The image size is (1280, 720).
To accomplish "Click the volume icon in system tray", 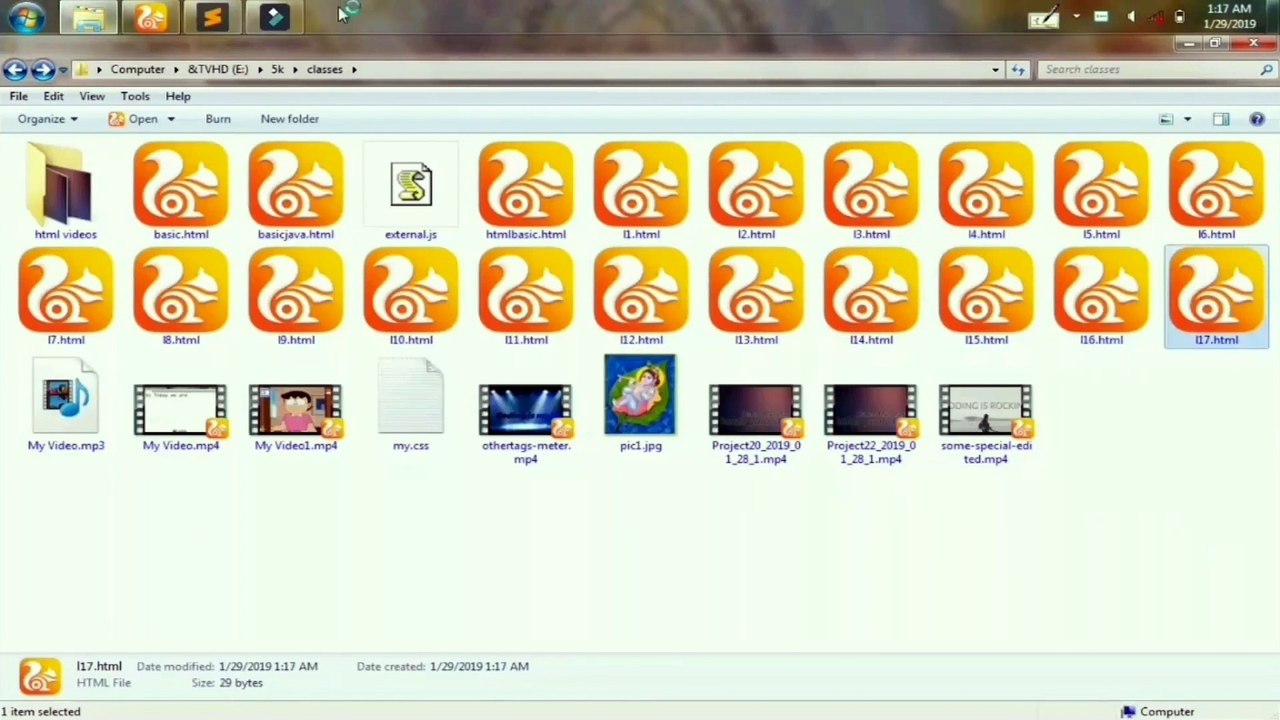I will click(x=1130, y=17).
